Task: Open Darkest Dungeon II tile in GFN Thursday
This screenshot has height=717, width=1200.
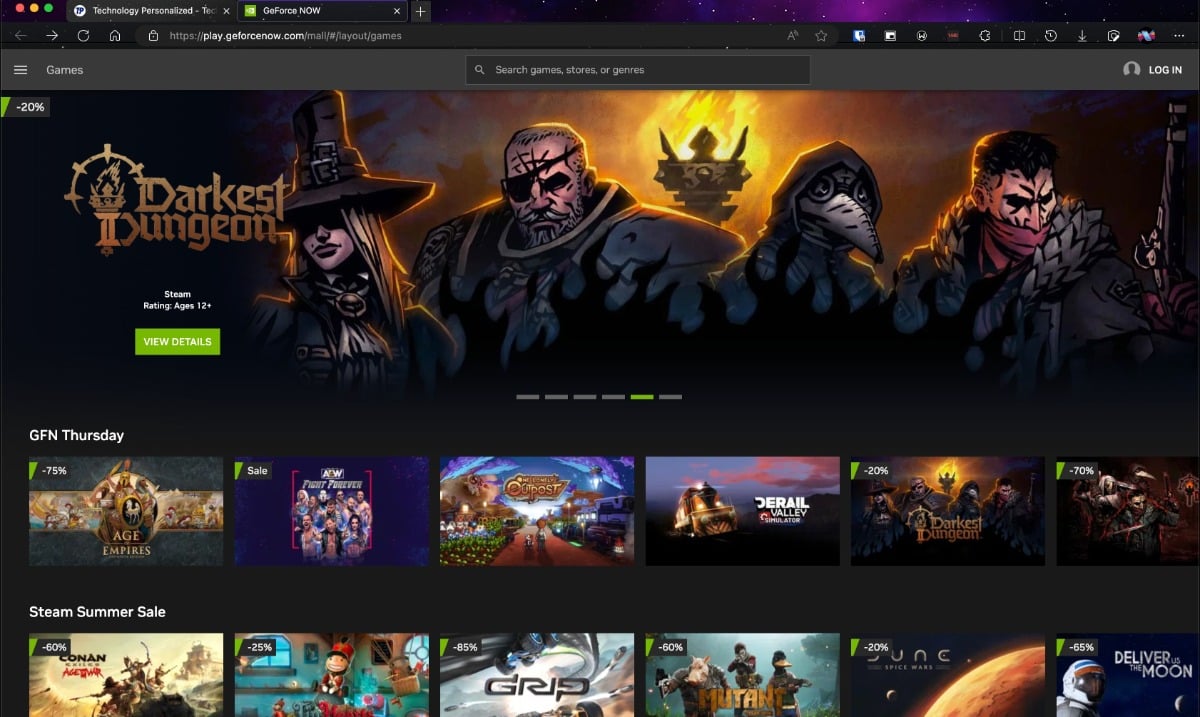Action: 948,511
